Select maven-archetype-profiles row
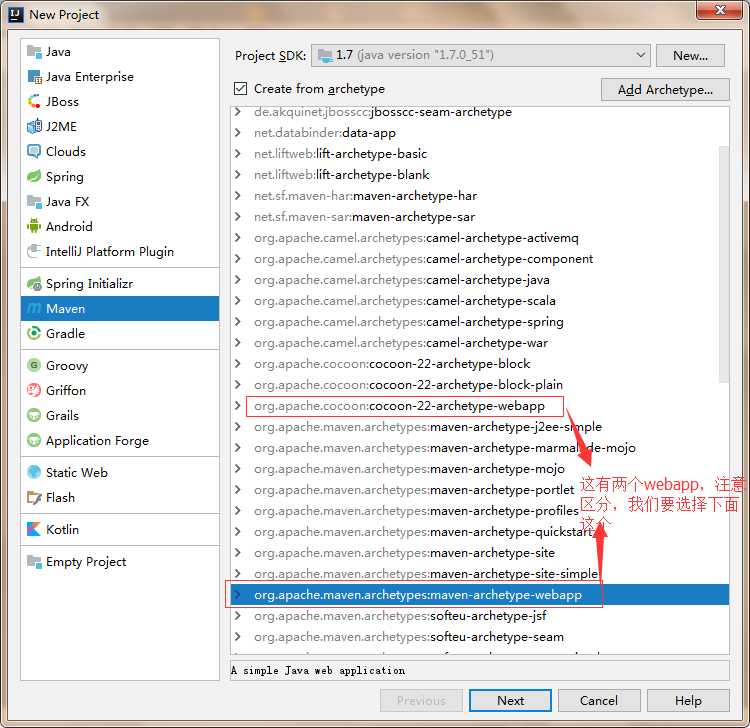 click(480, 511)
